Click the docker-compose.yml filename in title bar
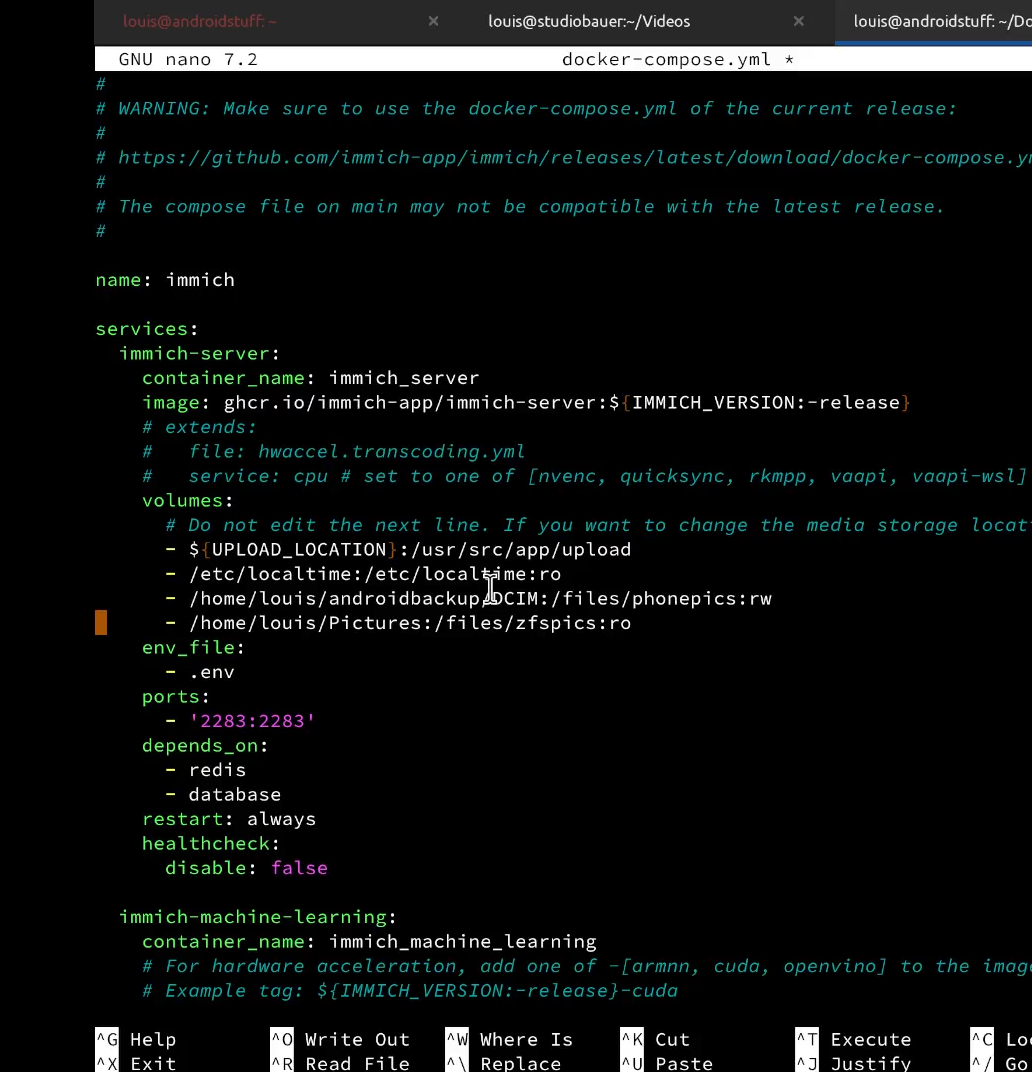 point(666,59)
